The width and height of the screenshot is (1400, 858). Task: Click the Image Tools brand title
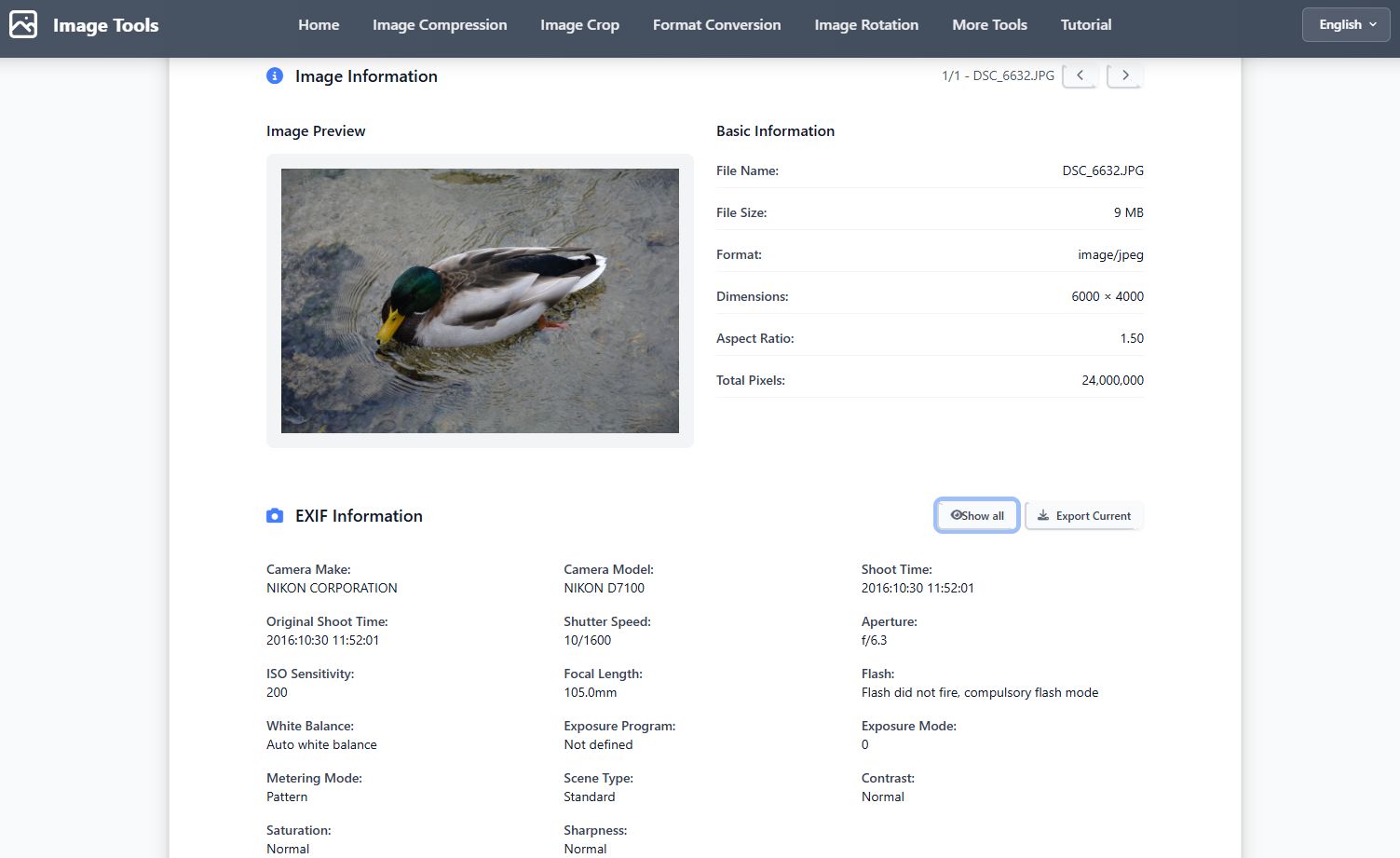(105, 25)
